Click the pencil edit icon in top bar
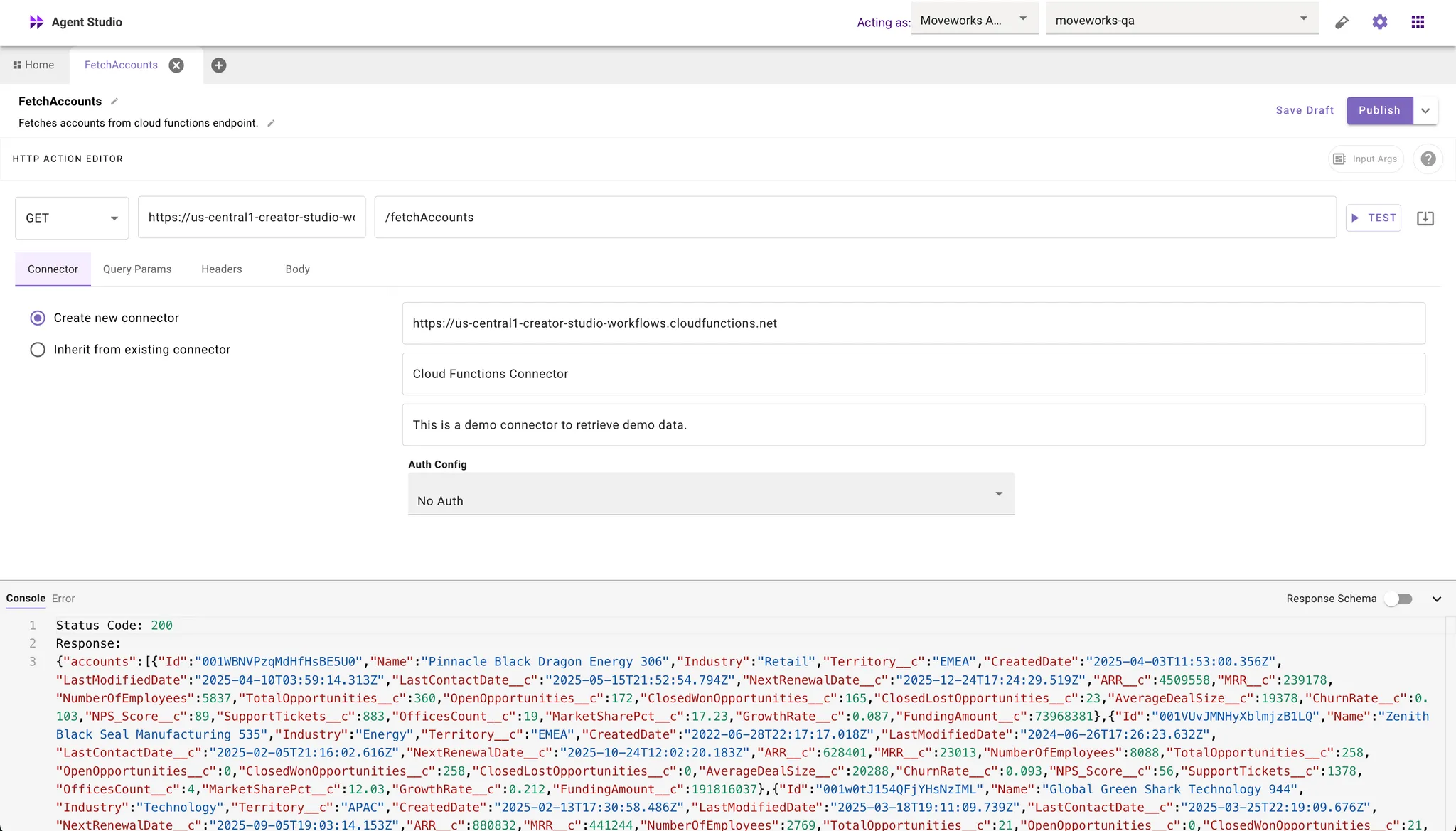The image size is (1456, 831). point(1342,22)
